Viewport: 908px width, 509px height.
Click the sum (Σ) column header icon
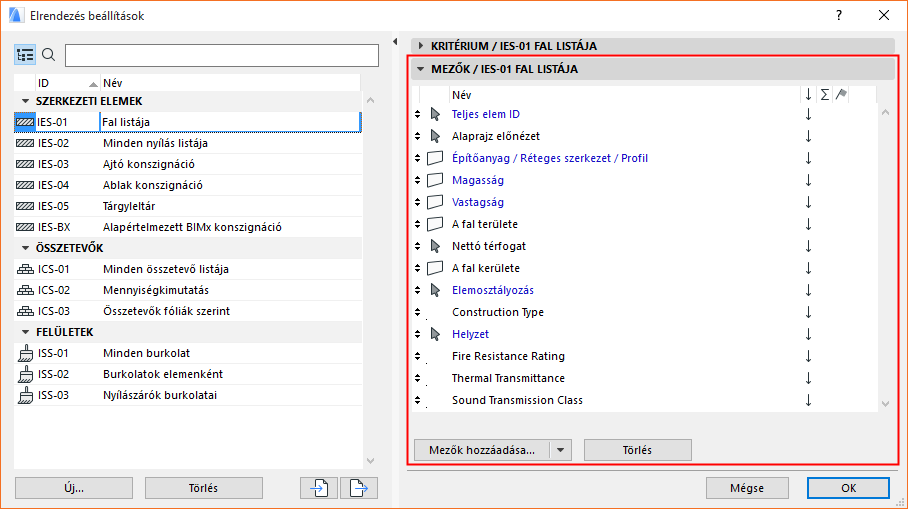(824, 94)
